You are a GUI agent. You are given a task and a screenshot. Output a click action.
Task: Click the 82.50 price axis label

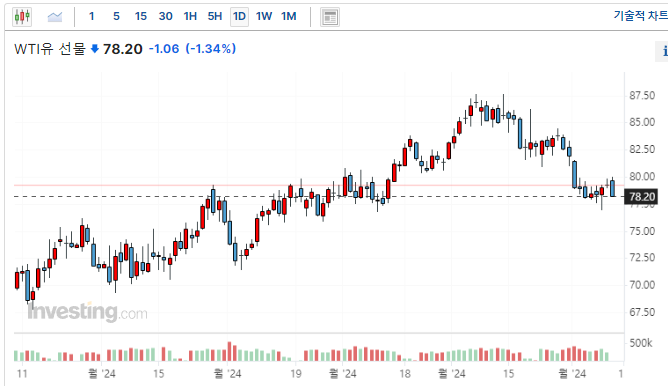coord(642,150)
